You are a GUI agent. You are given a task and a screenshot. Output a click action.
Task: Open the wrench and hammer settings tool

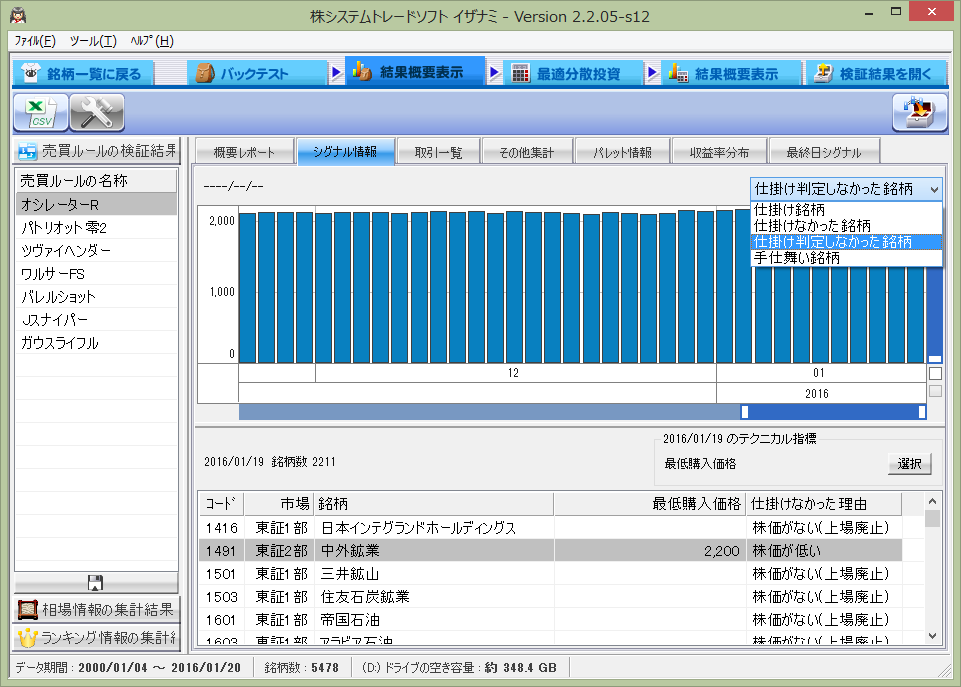point(97,113)
